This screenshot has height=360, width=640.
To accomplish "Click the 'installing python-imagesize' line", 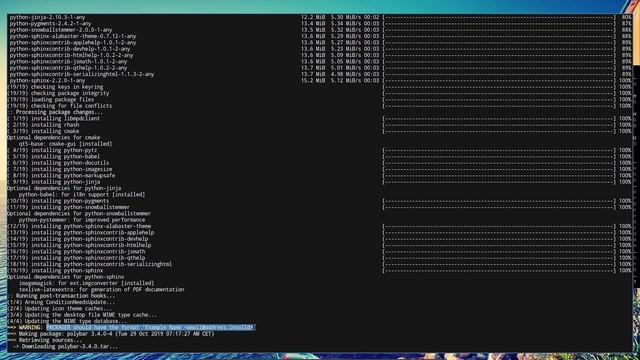I will [x=60, y=169].
